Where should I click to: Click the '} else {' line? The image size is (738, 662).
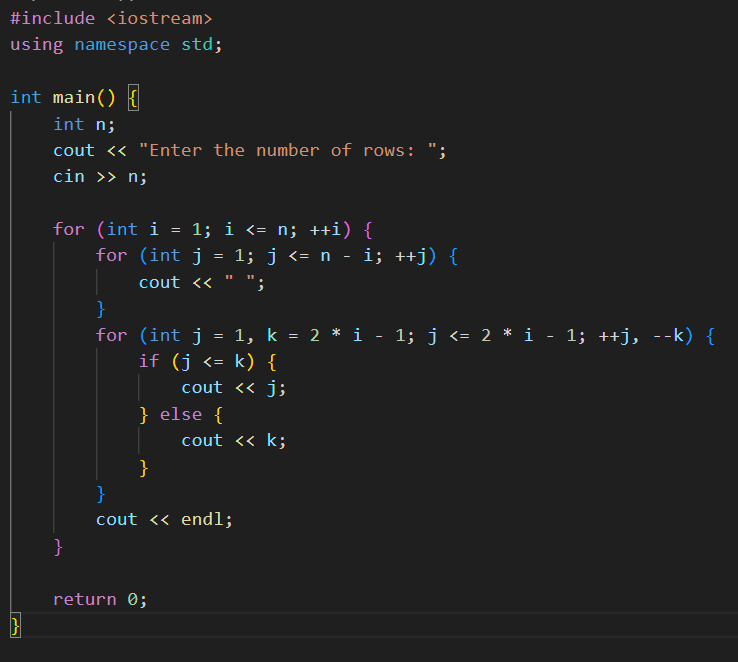click(181, 415)
